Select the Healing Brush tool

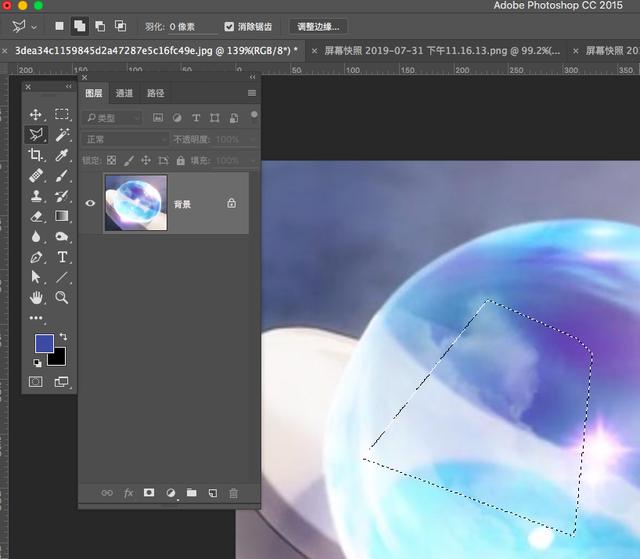pos(36,175)
